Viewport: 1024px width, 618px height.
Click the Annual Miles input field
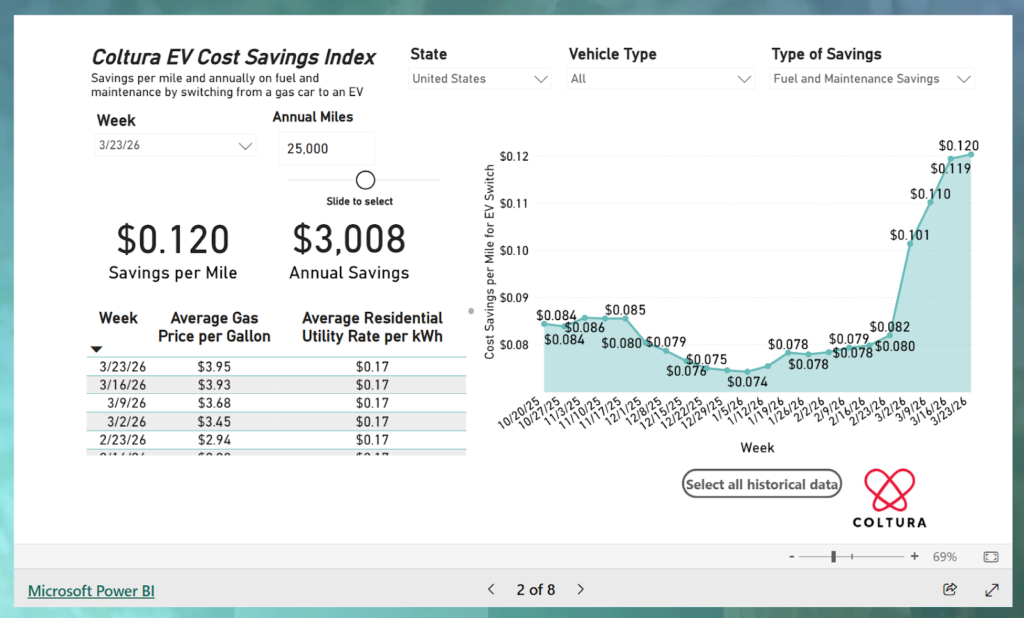[326, 148]
